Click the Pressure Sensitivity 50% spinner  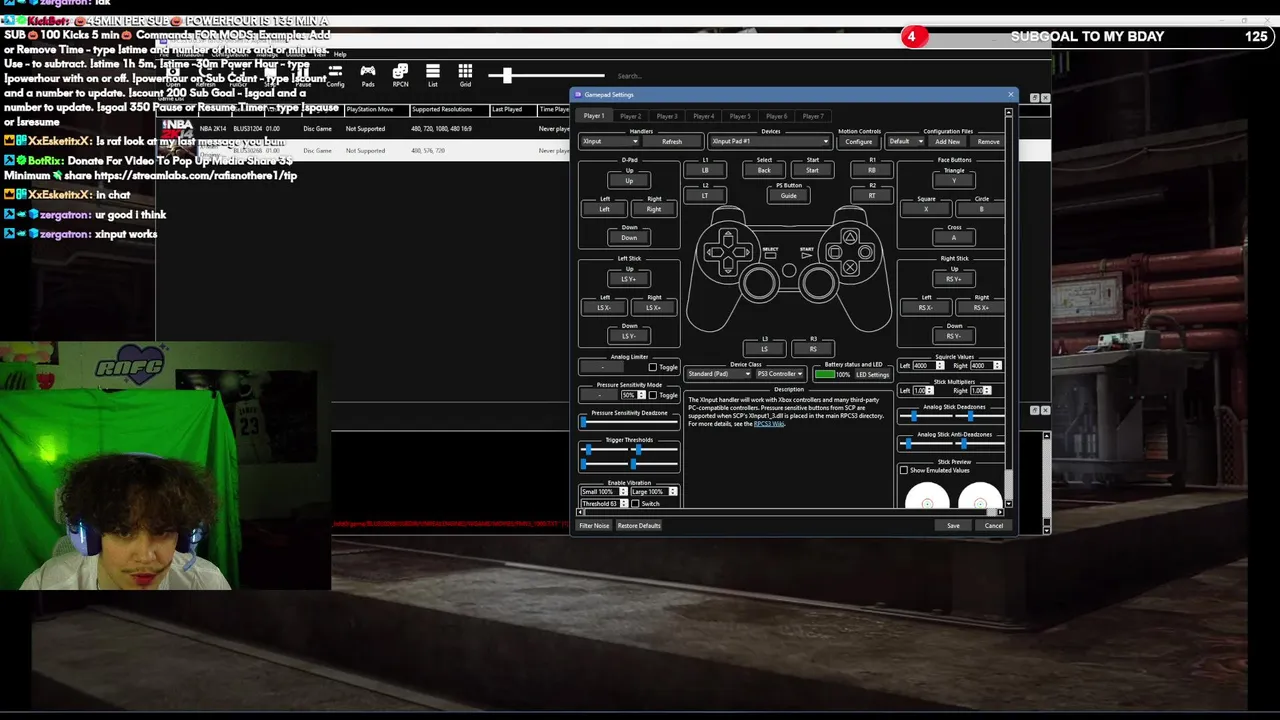point(632,395)
